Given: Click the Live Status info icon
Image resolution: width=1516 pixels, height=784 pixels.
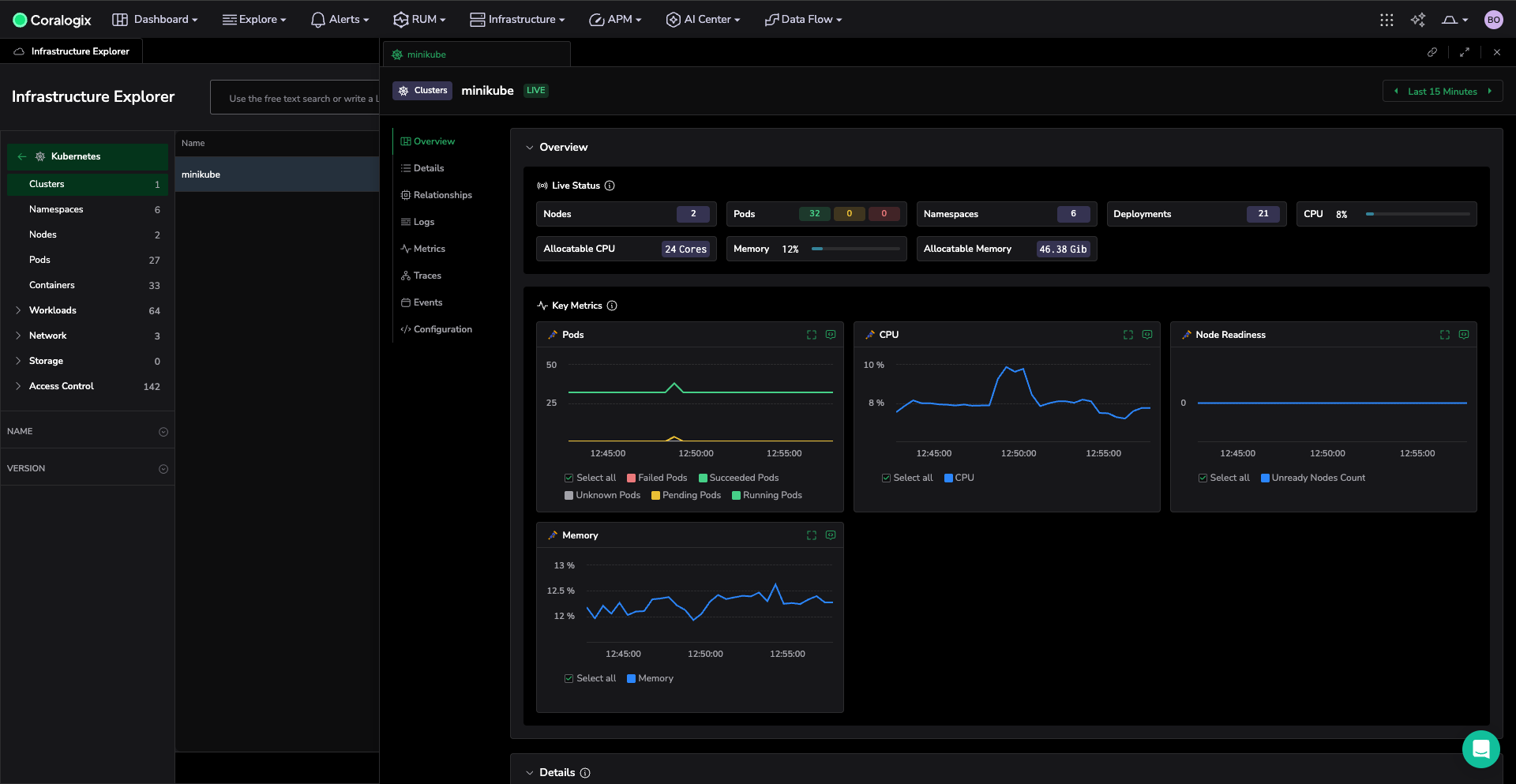Looking at the screenshot, I should pyautogui.click(x=610, y=186).
